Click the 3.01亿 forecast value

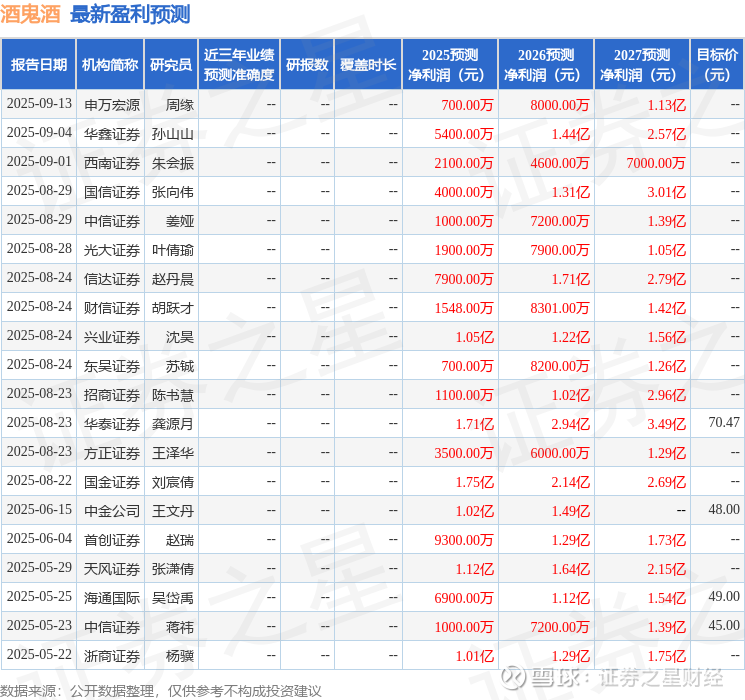(x=667, y=192)
